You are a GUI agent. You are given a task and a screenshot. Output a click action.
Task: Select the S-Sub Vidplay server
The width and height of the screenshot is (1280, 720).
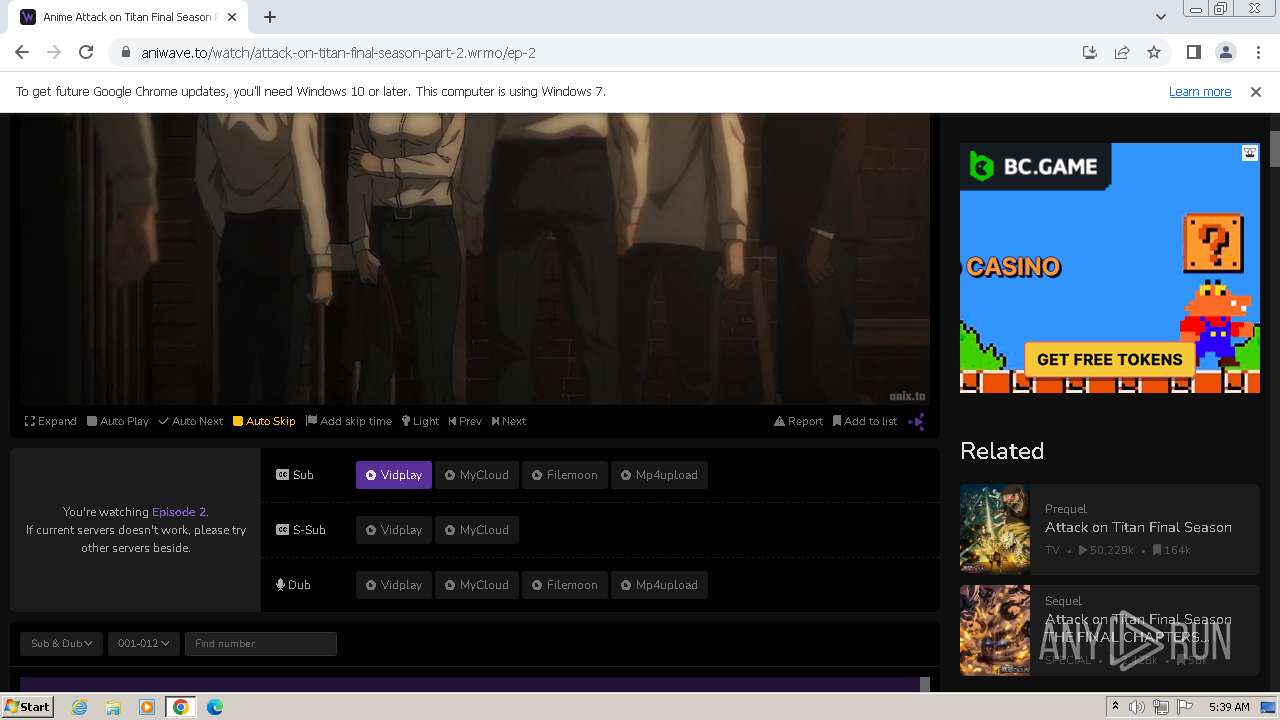click(394, 530)
